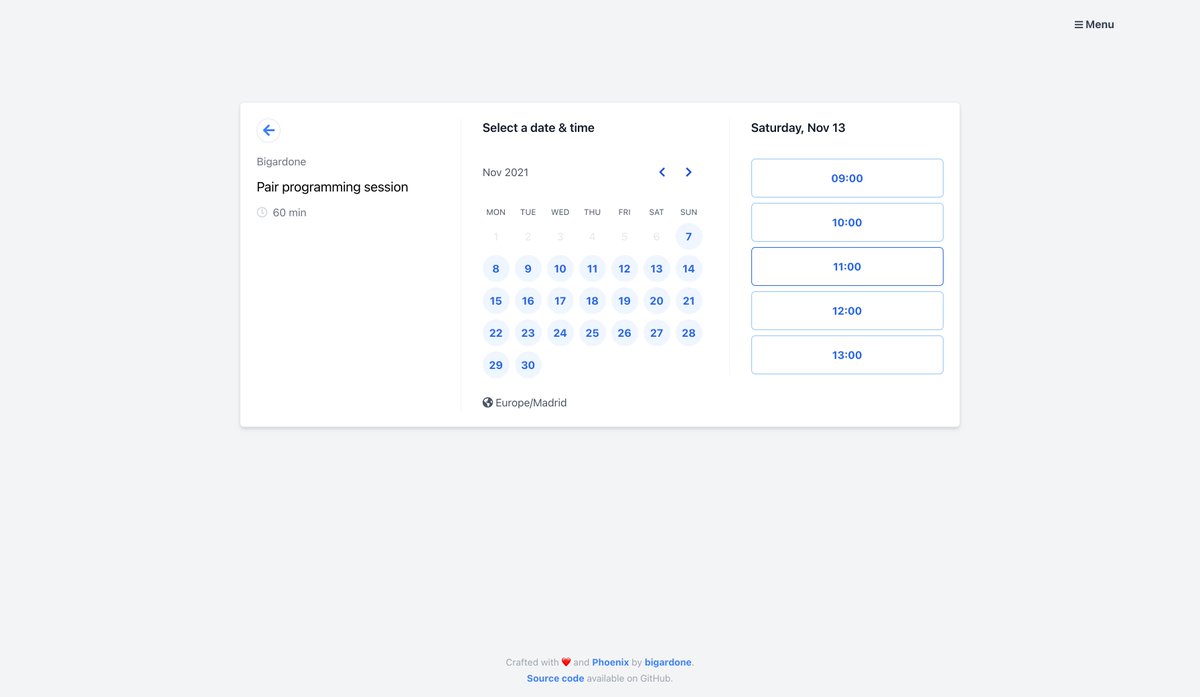Choose the 09:00 time slot
The height and width of the screenshot is (697, 1200).
(x=847, y=178)
